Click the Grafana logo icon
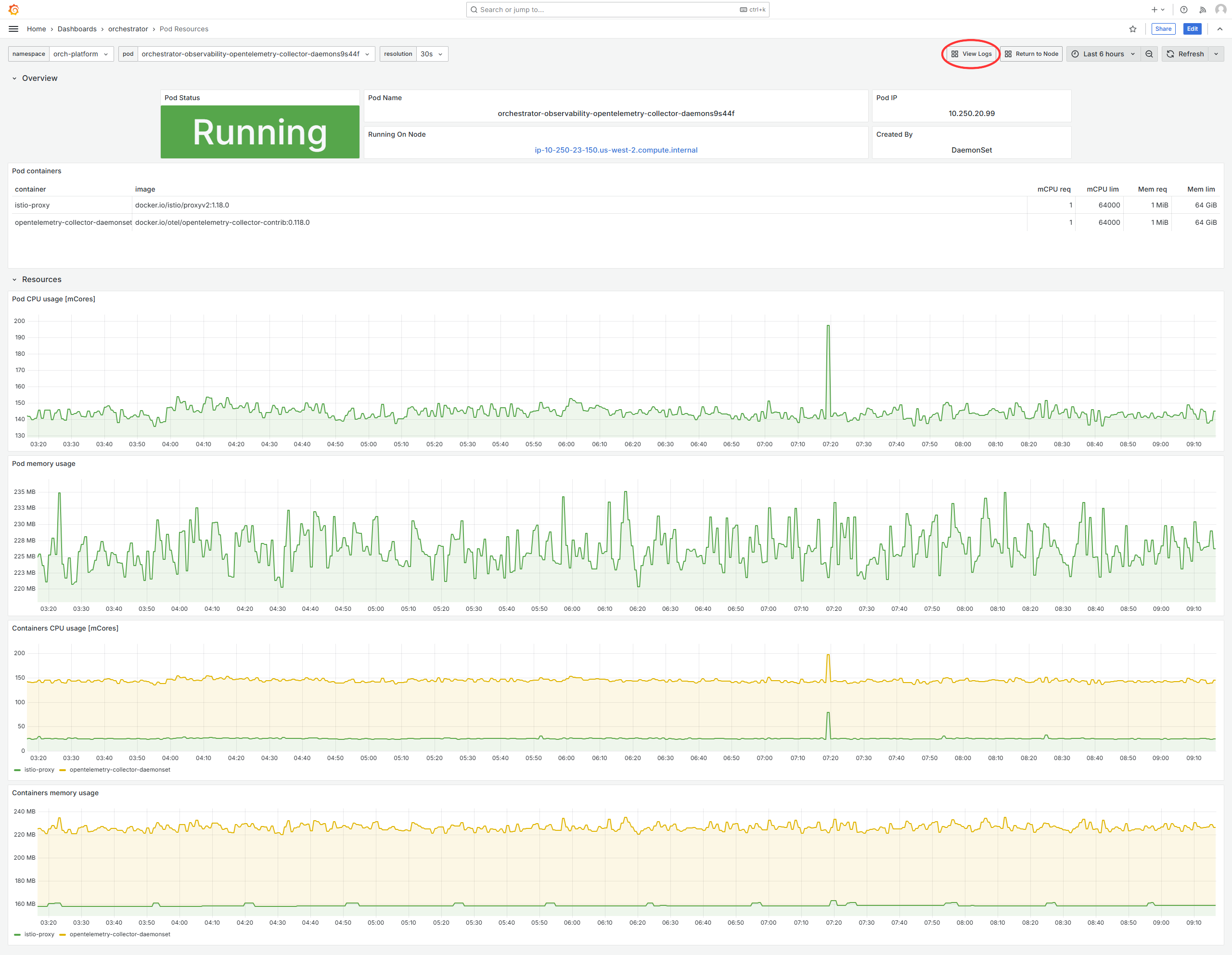 (x=13, y=10)
